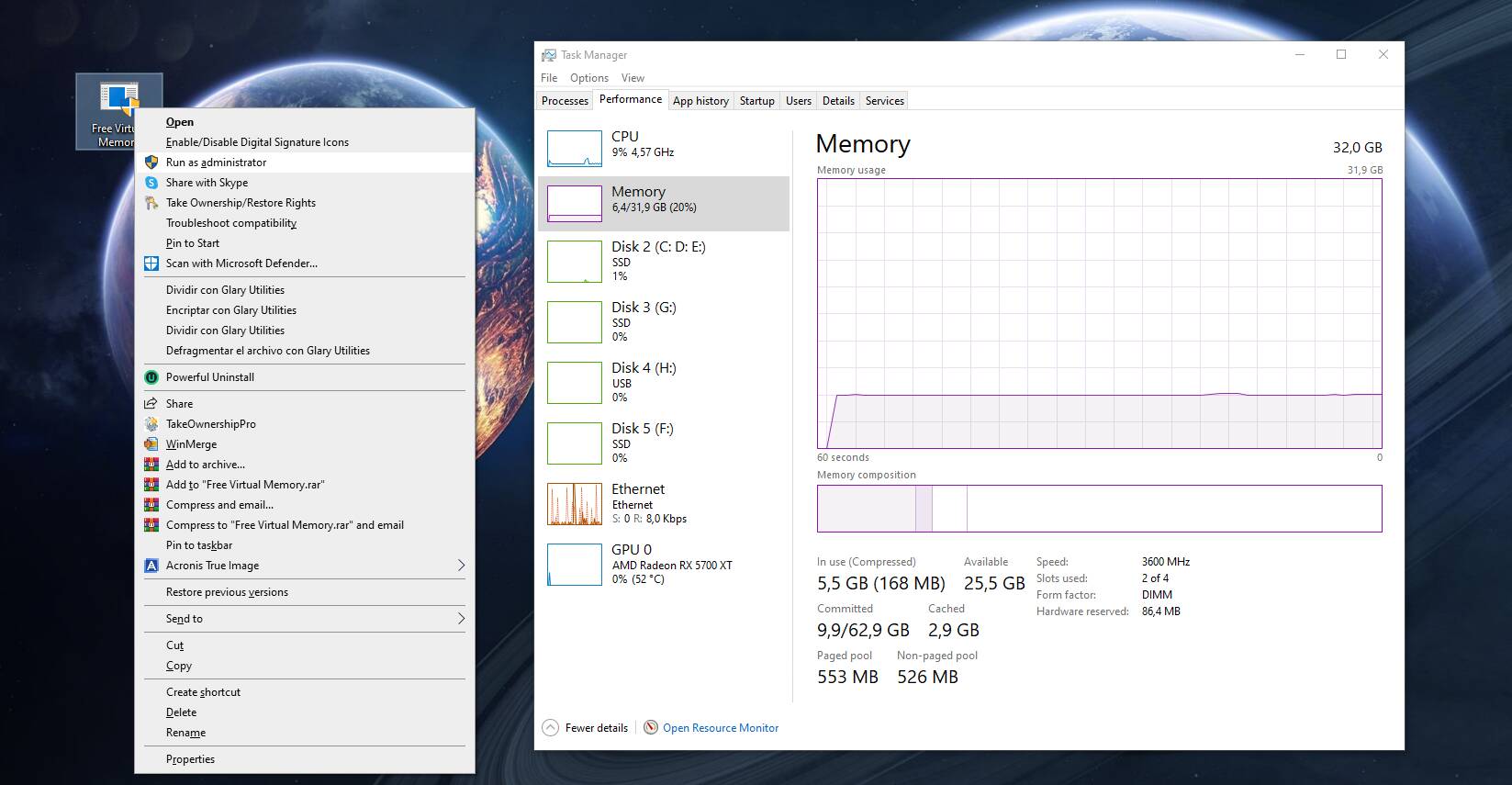The width and height of the screenshot is (1512, 785).
Task: Click the Fewer details chevron icon
Action: [x=551, y=728]
